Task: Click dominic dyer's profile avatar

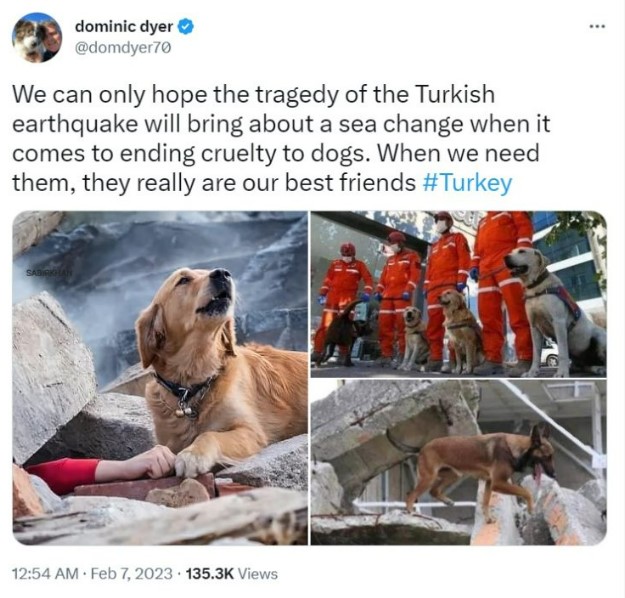Action: click(x=37, y=37)
